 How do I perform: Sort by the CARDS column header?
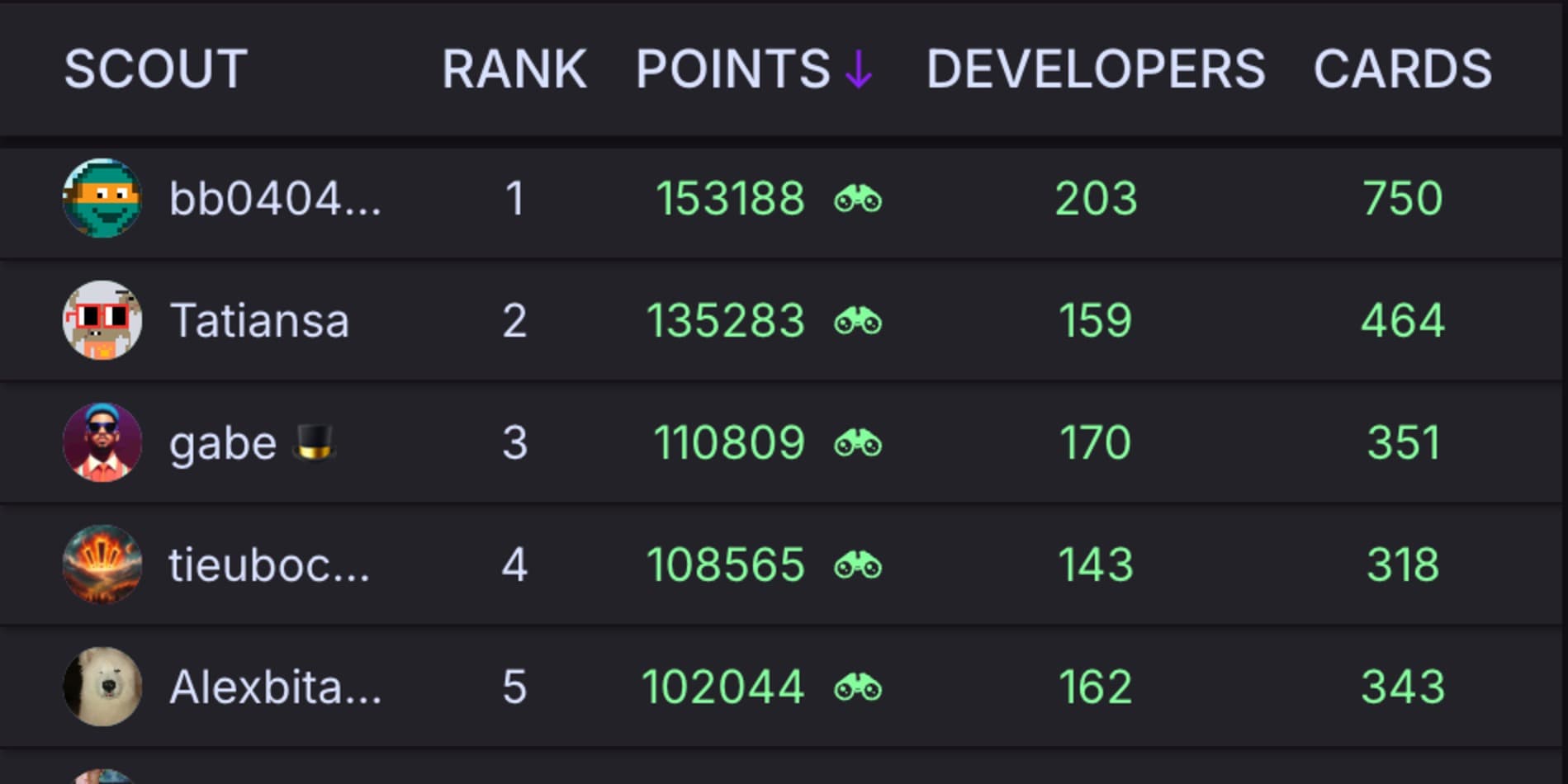tap(1403, 68)
